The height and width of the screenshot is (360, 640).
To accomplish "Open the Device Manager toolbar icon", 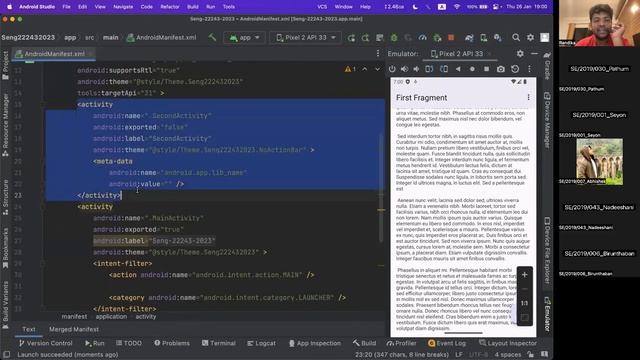I will (x=484, y=38).
